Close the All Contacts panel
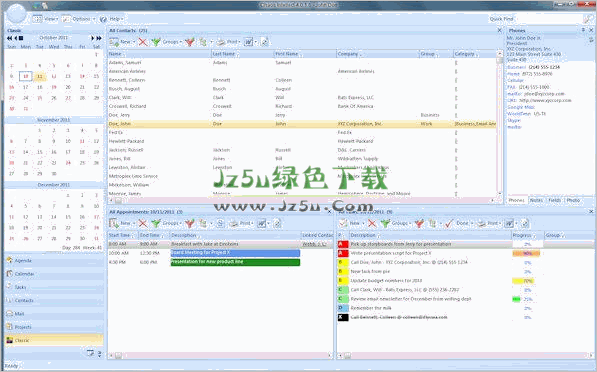 pos(500,30)
